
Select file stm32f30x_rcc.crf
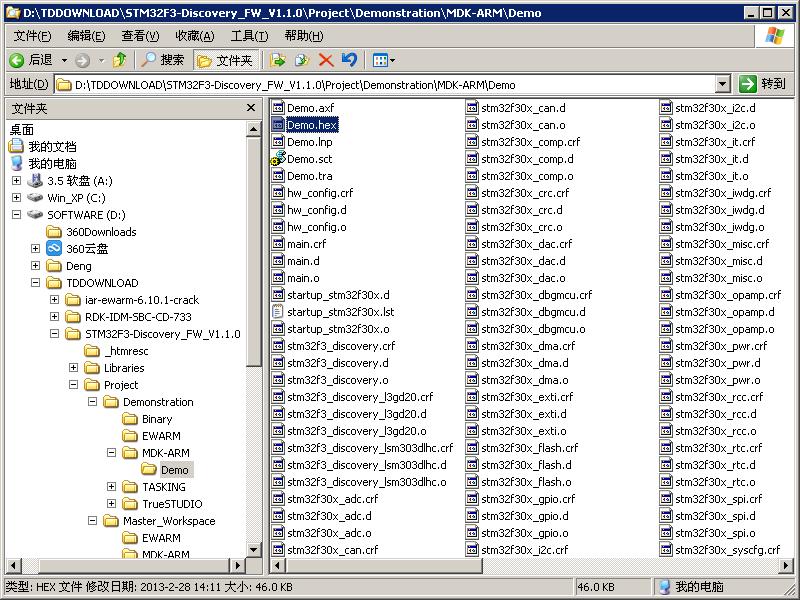[x=719, y=397]
